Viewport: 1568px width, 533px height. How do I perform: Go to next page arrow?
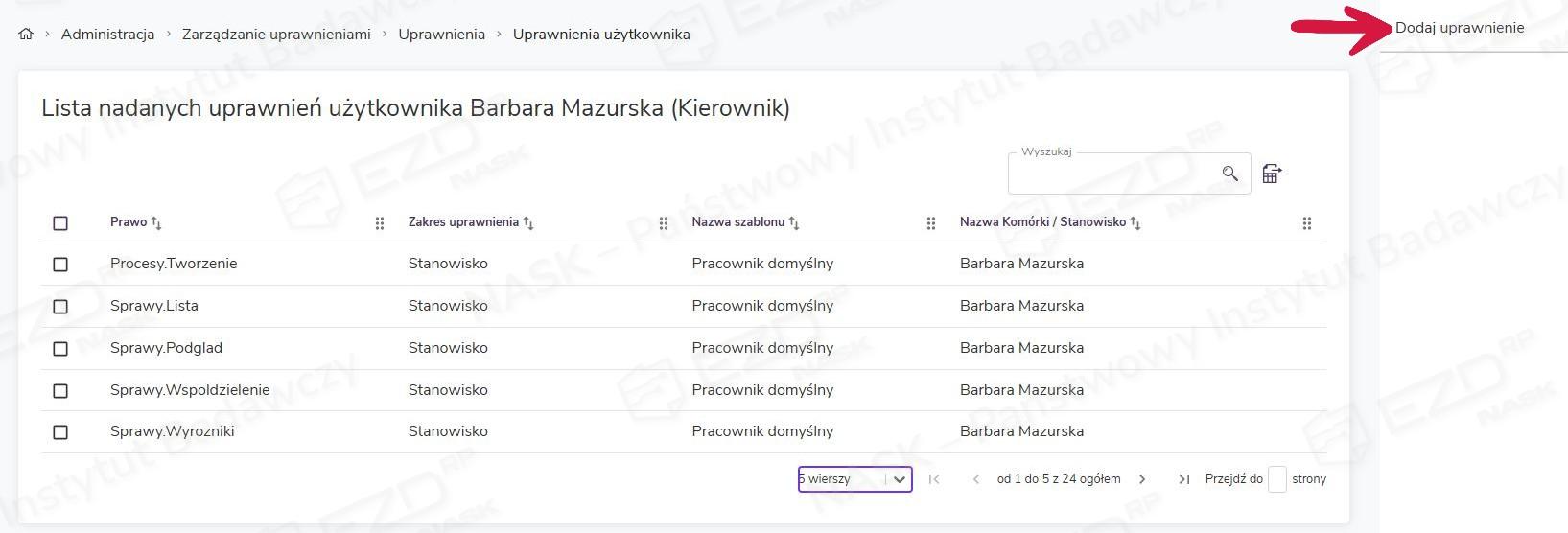[1142, 479]
